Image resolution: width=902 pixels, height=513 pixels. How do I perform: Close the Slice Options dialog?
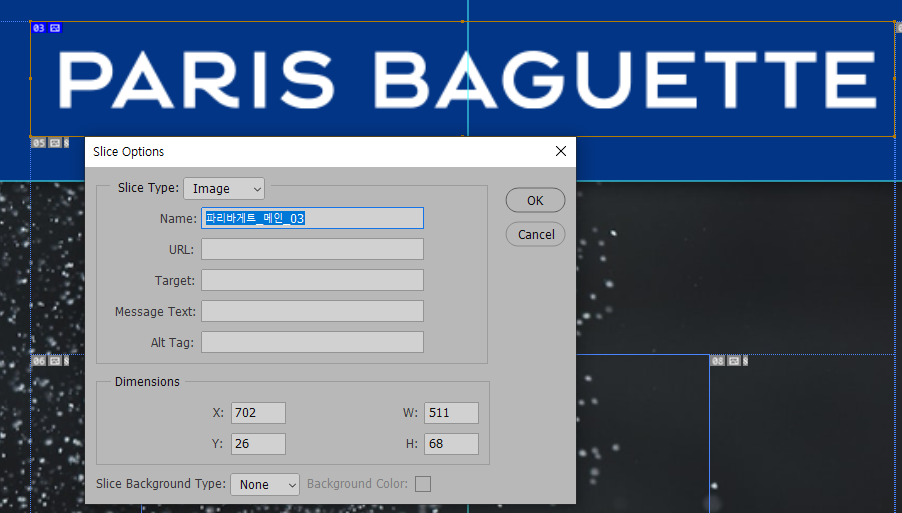(x=561, y=151)
